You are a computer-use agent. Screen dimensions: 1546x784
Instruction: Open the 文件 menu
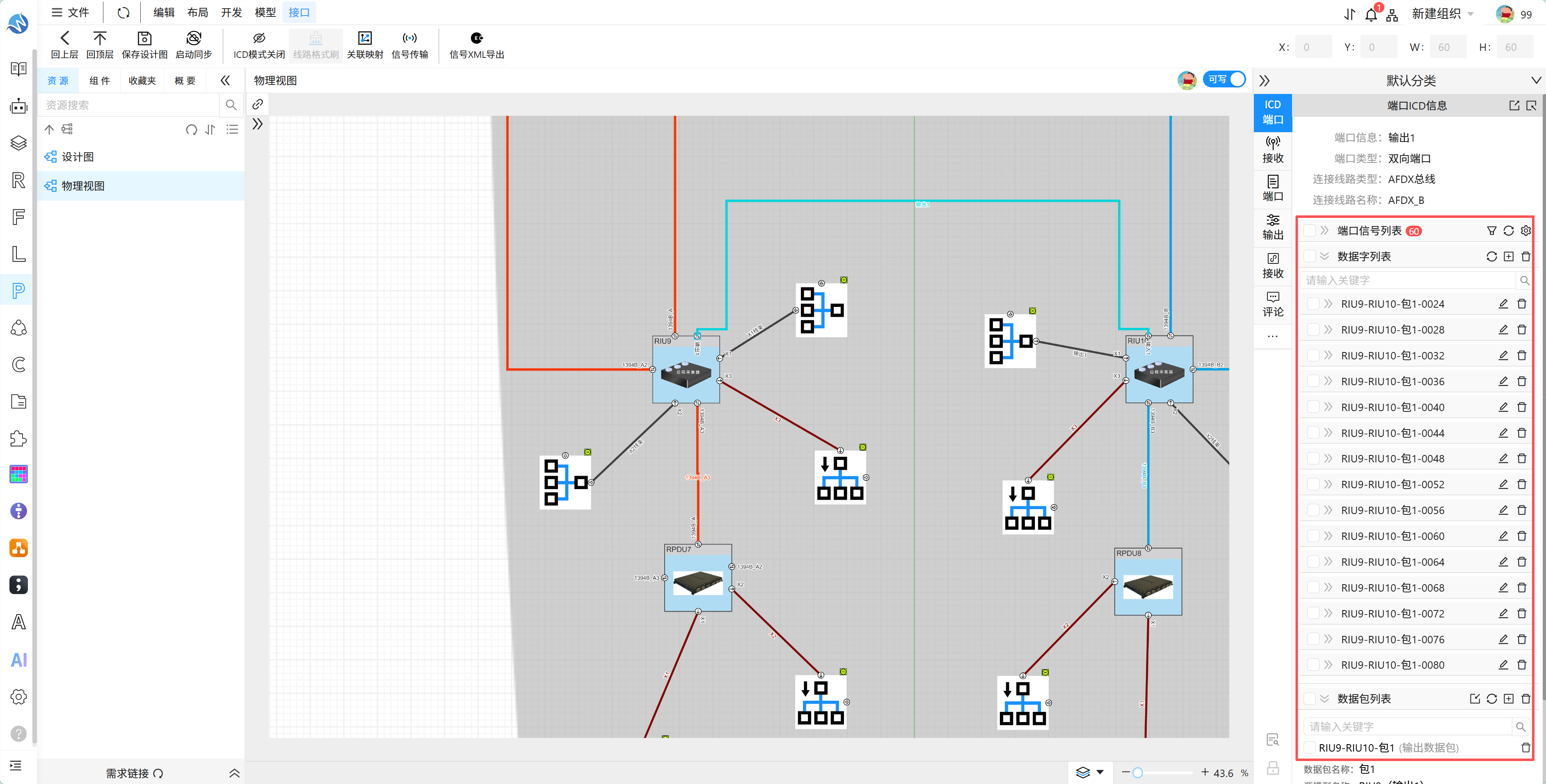point(70,13)
